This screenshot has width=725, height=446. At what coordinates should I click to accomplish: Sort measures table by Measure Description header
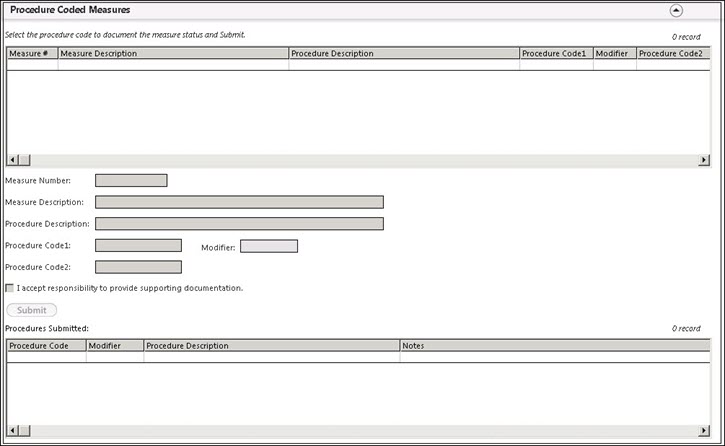pyautogui.click(x=173, y=53)
